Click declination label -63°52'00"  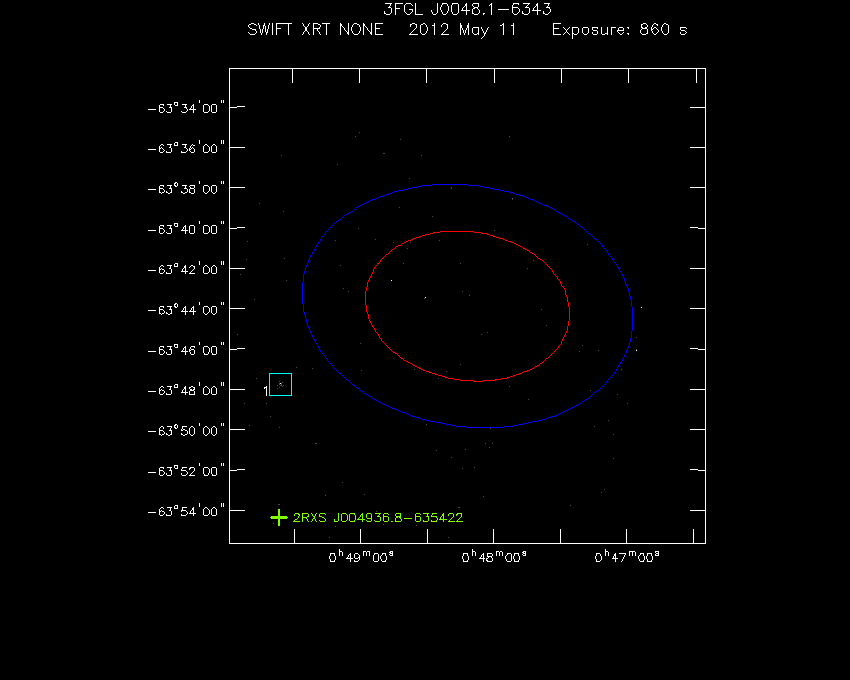point(186,471)
